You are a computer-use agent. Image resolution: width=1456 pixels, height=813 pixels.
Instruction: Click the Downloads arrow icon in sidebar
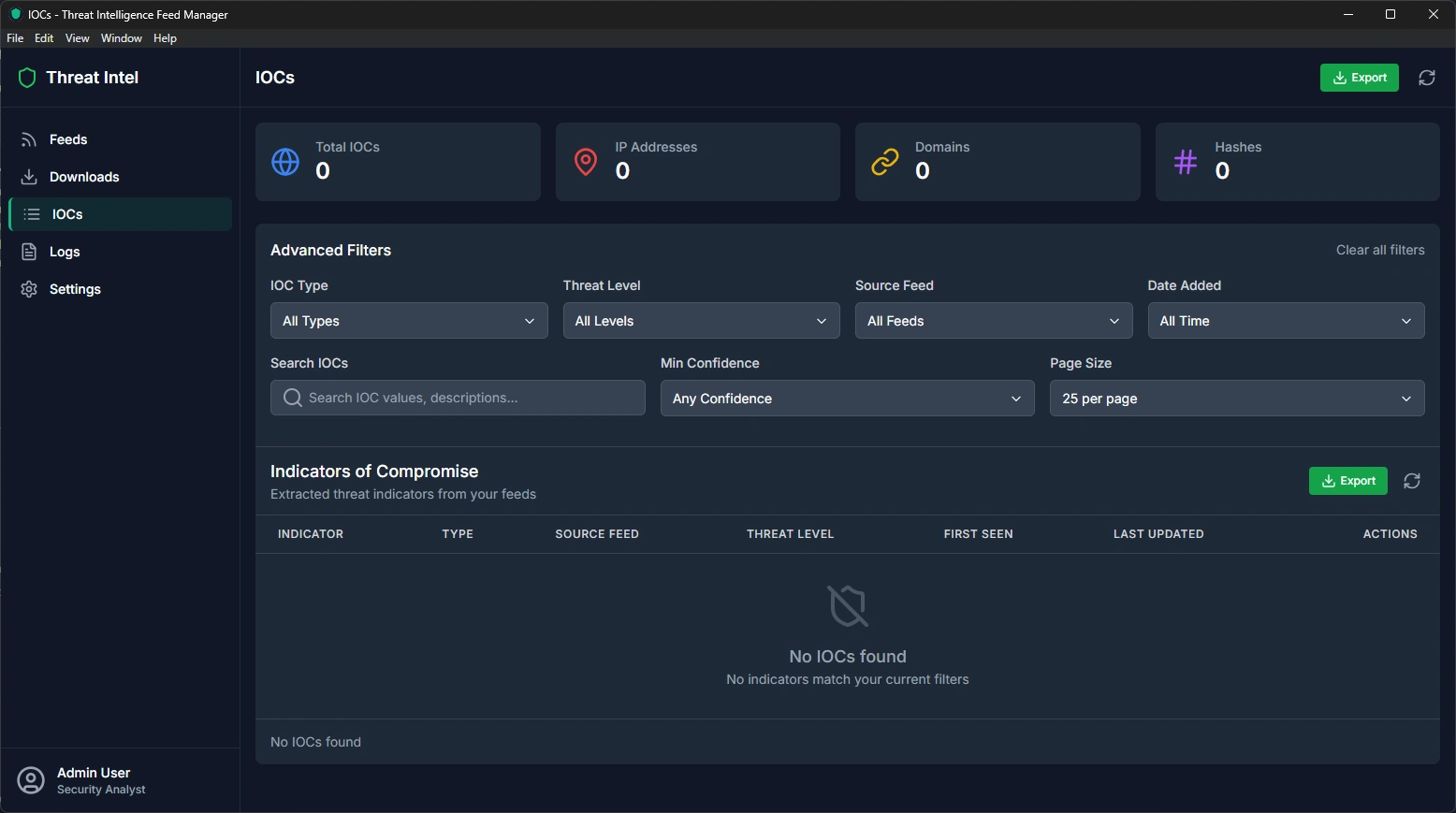pyautogui.click(x=29, y=177)
